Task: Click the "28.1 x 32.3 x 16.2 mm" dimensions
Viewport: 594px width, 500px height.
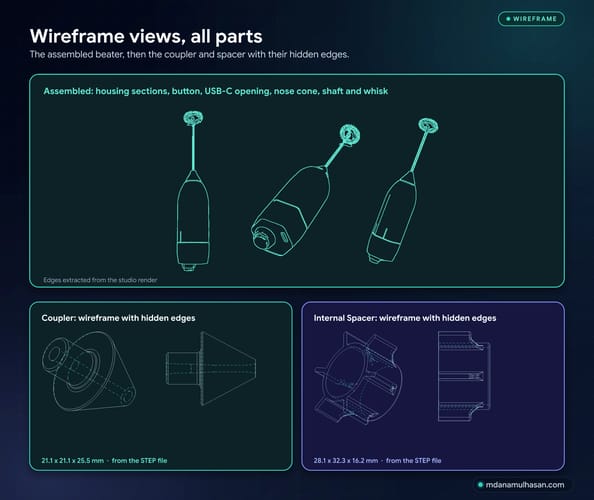Action: (345, 461)
